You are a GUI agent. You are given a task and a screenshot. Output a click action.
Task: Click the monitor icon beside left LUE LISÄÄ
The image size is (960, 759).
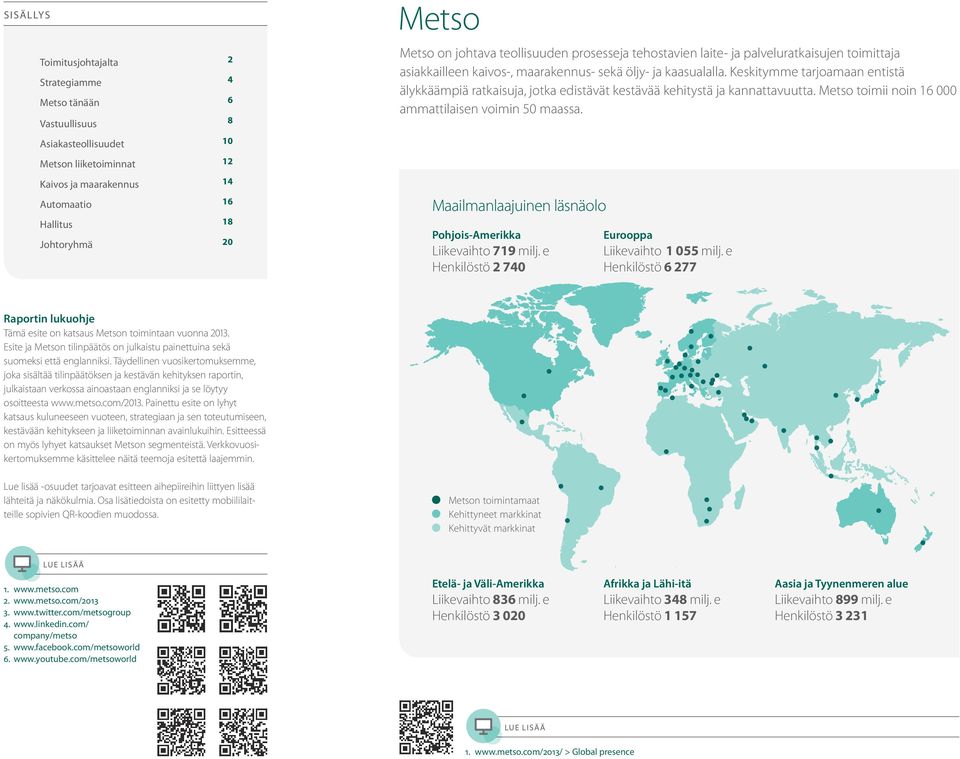click(22, 563)
